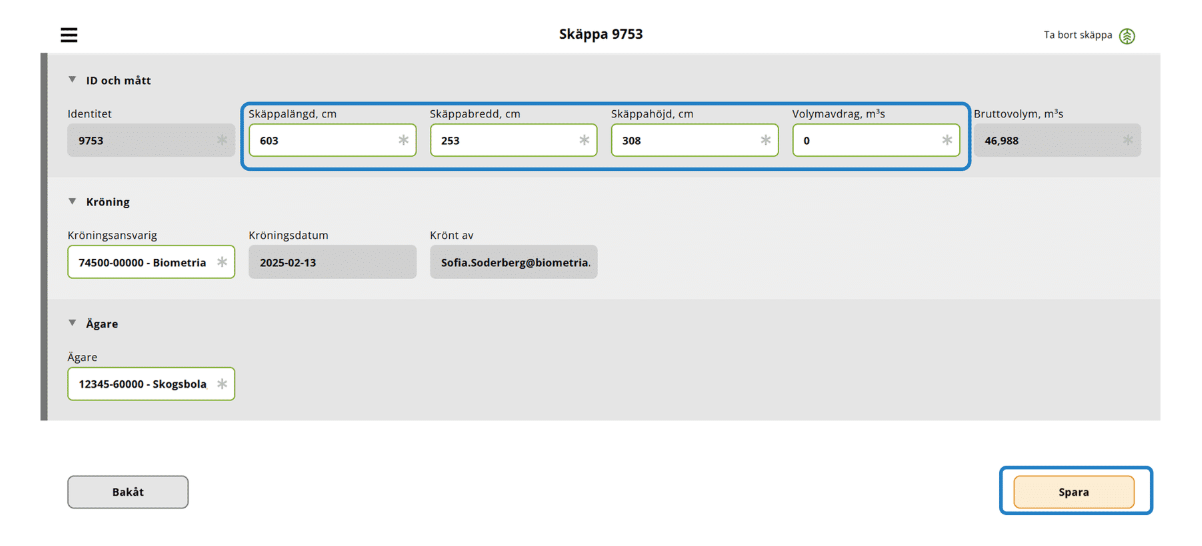Image resolution: width=1202 pixels, height=546 pixels.
Task: Collapse the ID och mått section
Action: point(72,80)
